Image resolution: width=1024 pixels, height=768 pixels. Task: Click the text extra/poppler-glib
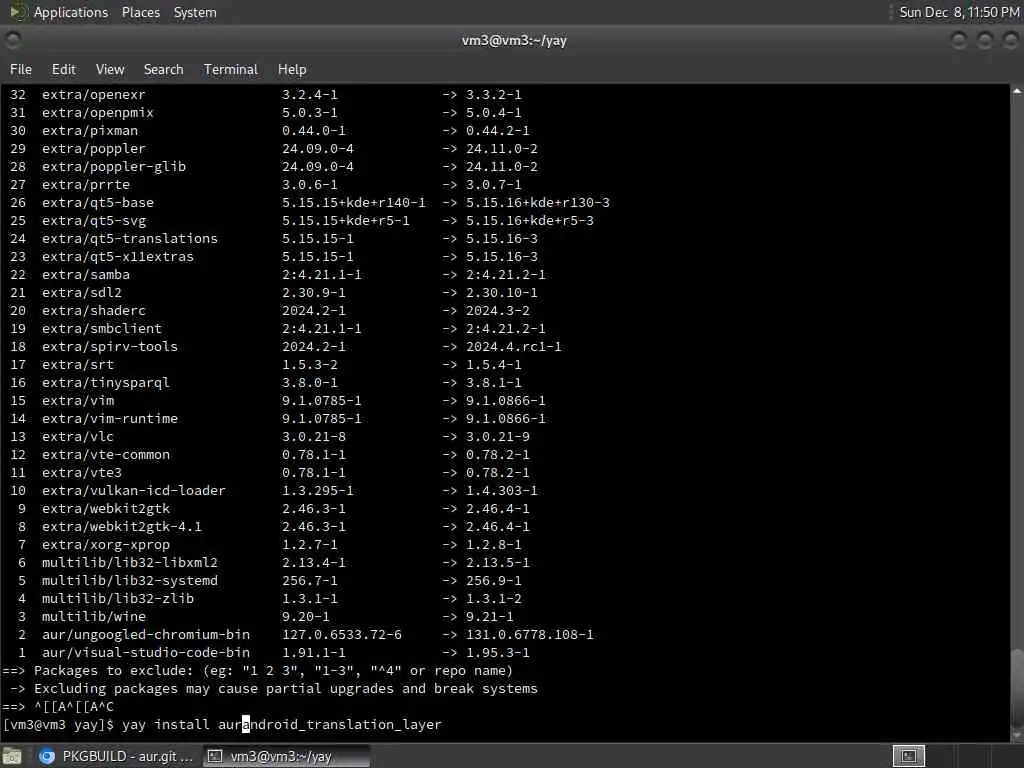click(x=114, y=167)
